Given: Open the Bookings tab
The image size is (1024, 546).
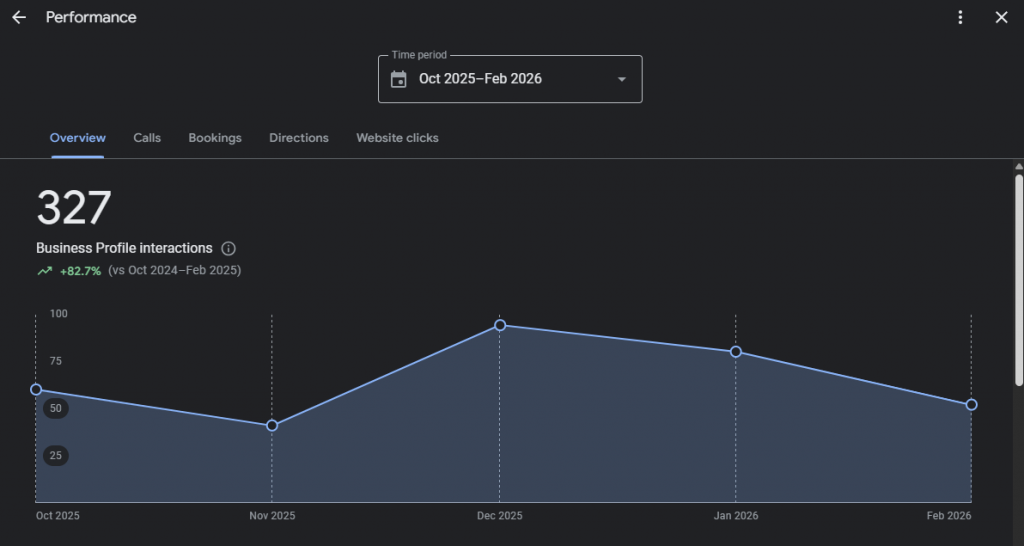Looking at the screenshot, I should 215,138.
